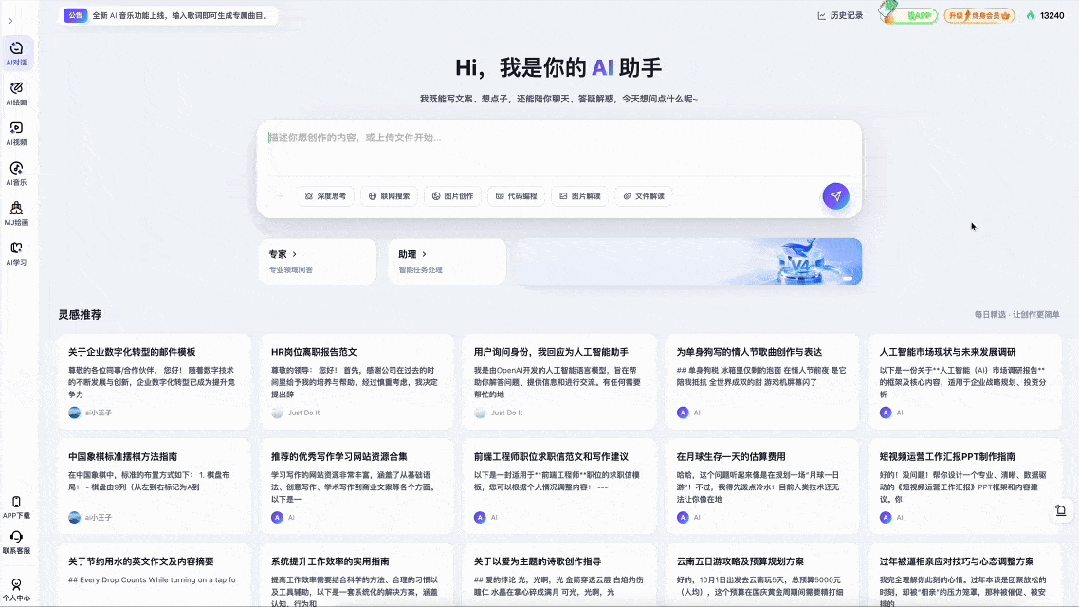Toggle 图片创作 image creation mode
The width and height of the screenshot is (1079, 607).
453,196
